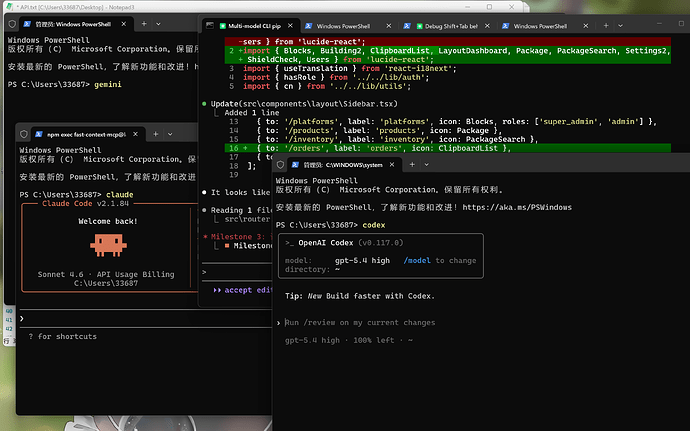Screen dimensions: 690x431
Task: Click the Codex prompt field 'Run /review on my current changes'
Action: (360, 323)
